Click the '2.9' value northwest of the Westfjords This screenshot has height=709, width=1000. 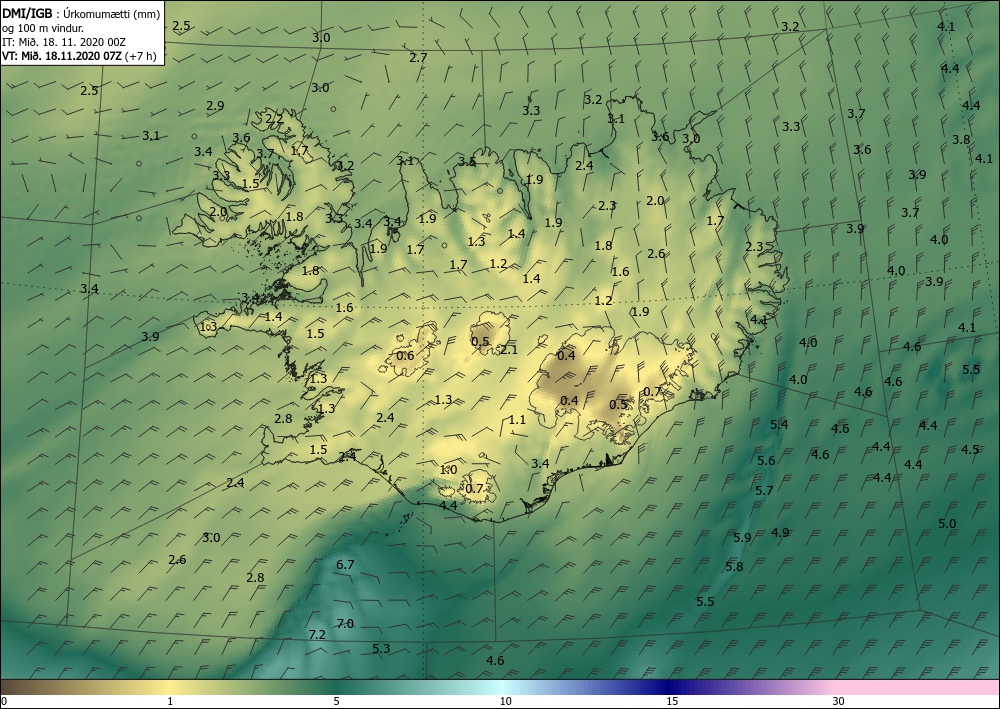point(216,106)
